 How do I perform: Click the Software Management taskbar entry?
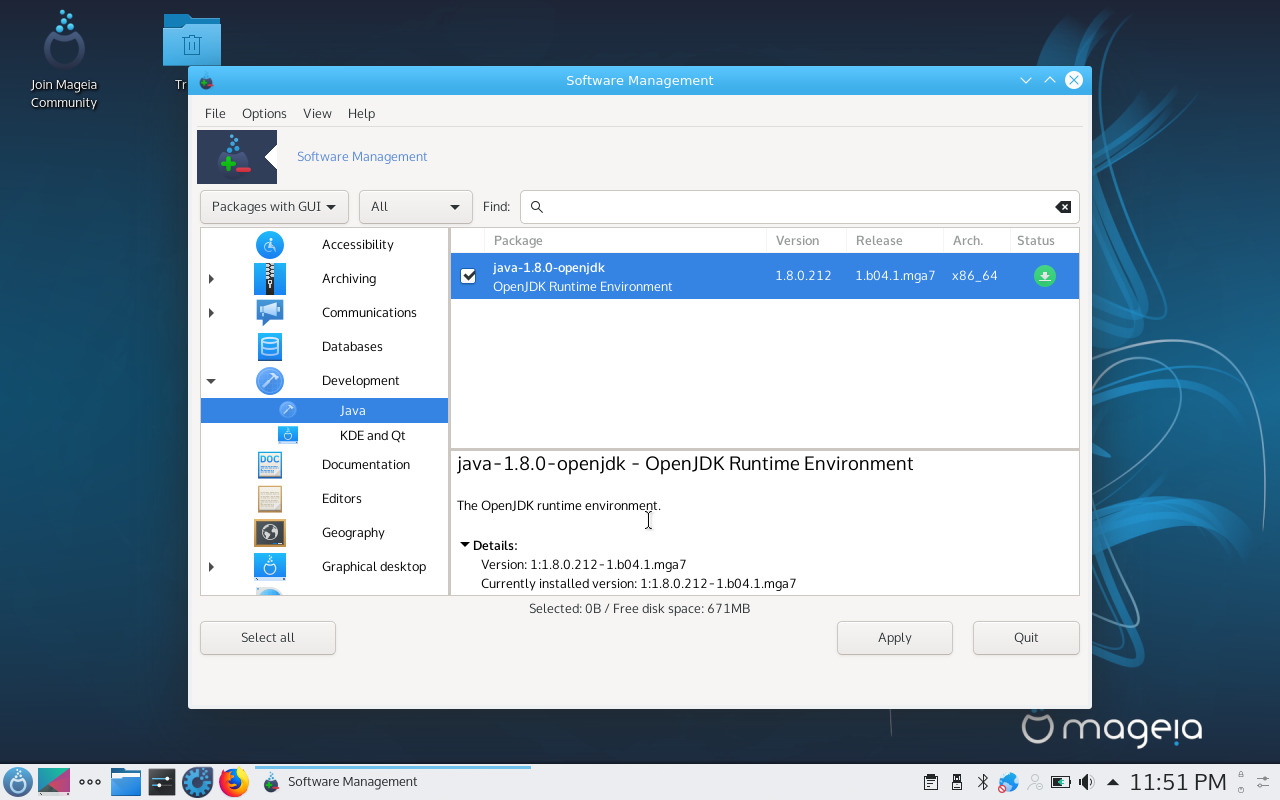[x=393, y=782]
